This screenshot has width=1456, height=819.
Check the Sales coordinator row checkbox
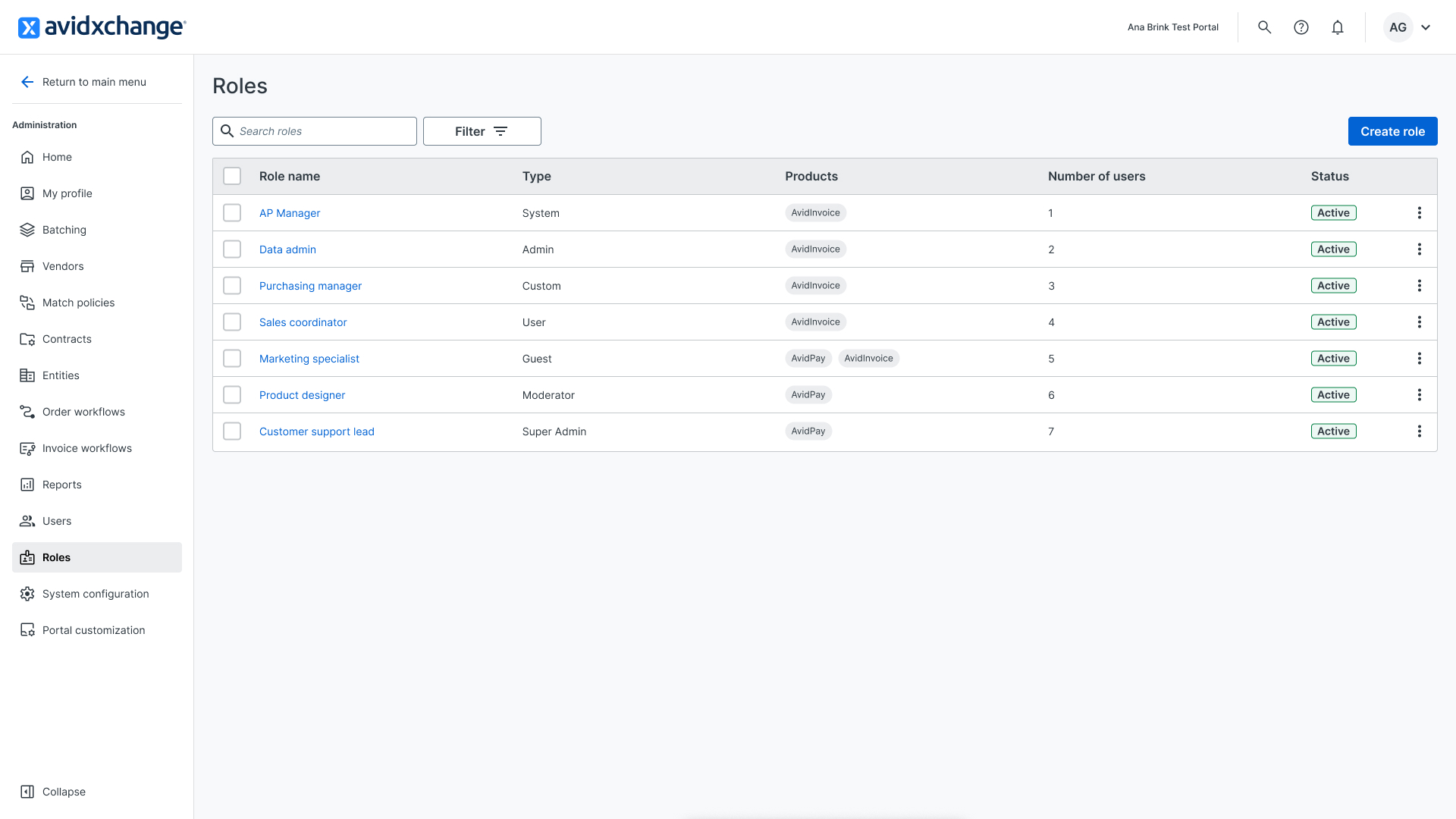(232, 322)
